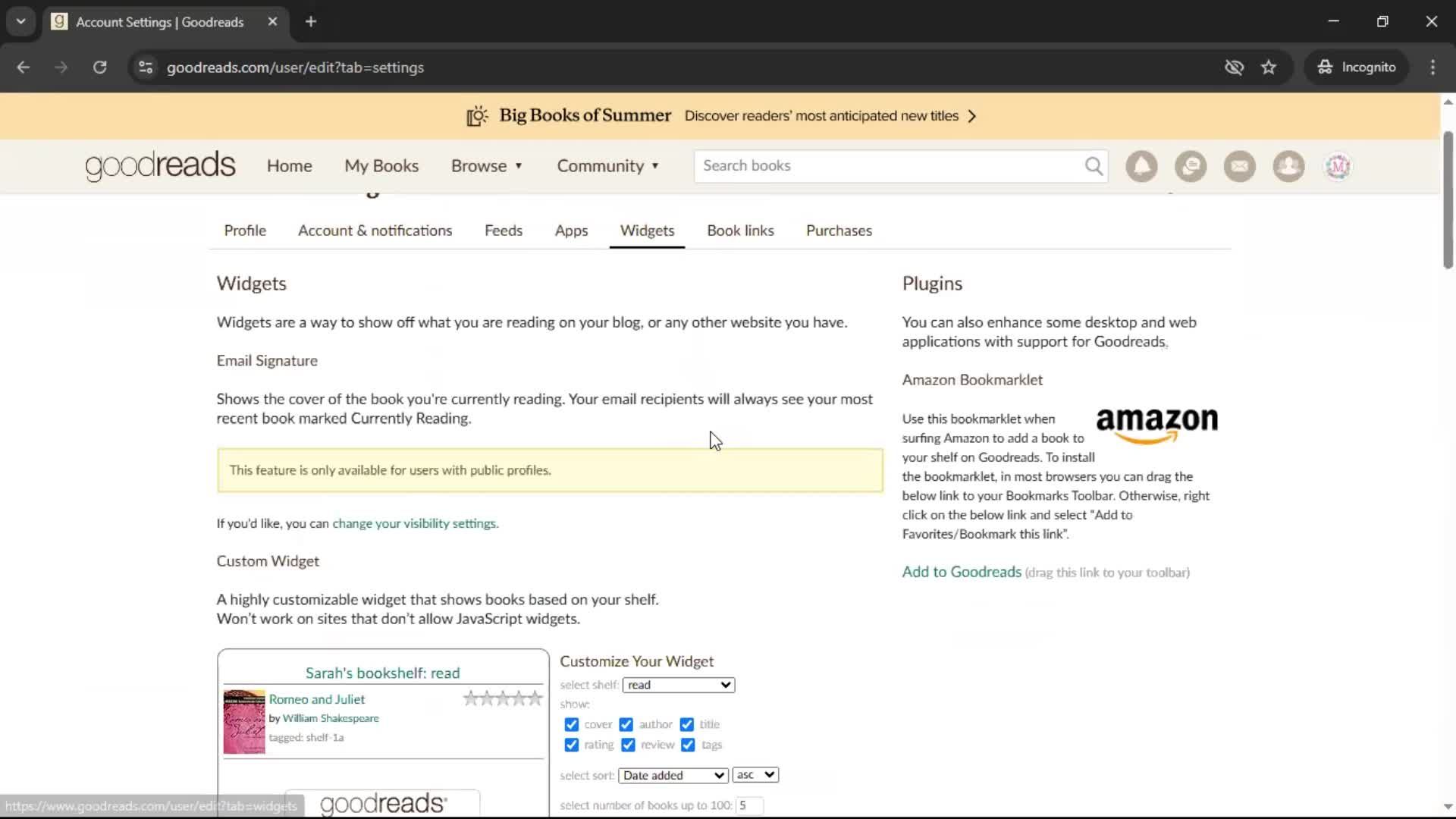Click the Goodreads logo in widget preview
Image resolution: width=1456 pixels, height=819 pixels.
pos(383,803)
